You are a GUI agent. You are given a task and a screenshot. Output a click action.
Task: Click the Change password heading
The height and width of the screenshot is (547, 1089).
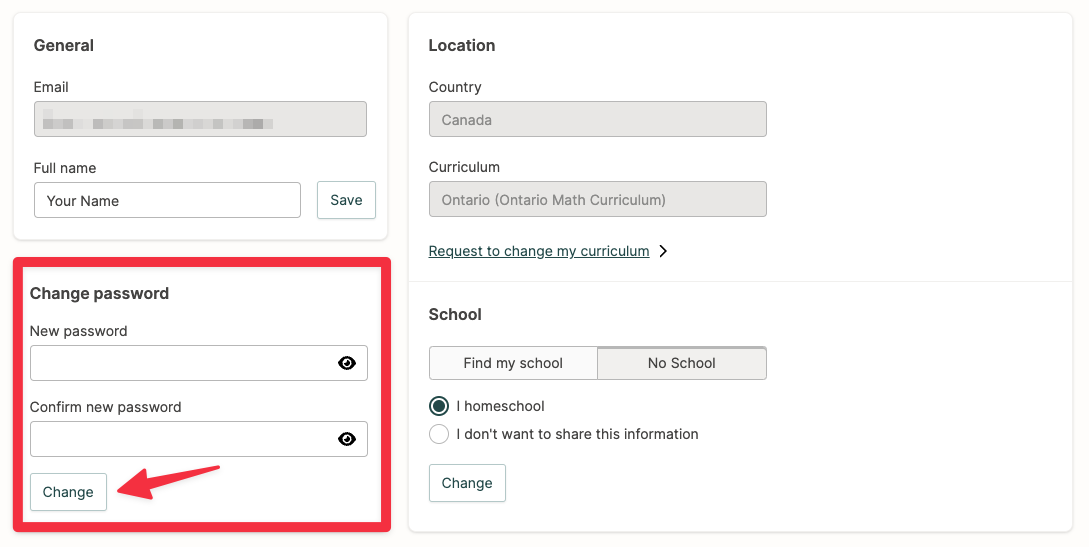click(99, 294)
